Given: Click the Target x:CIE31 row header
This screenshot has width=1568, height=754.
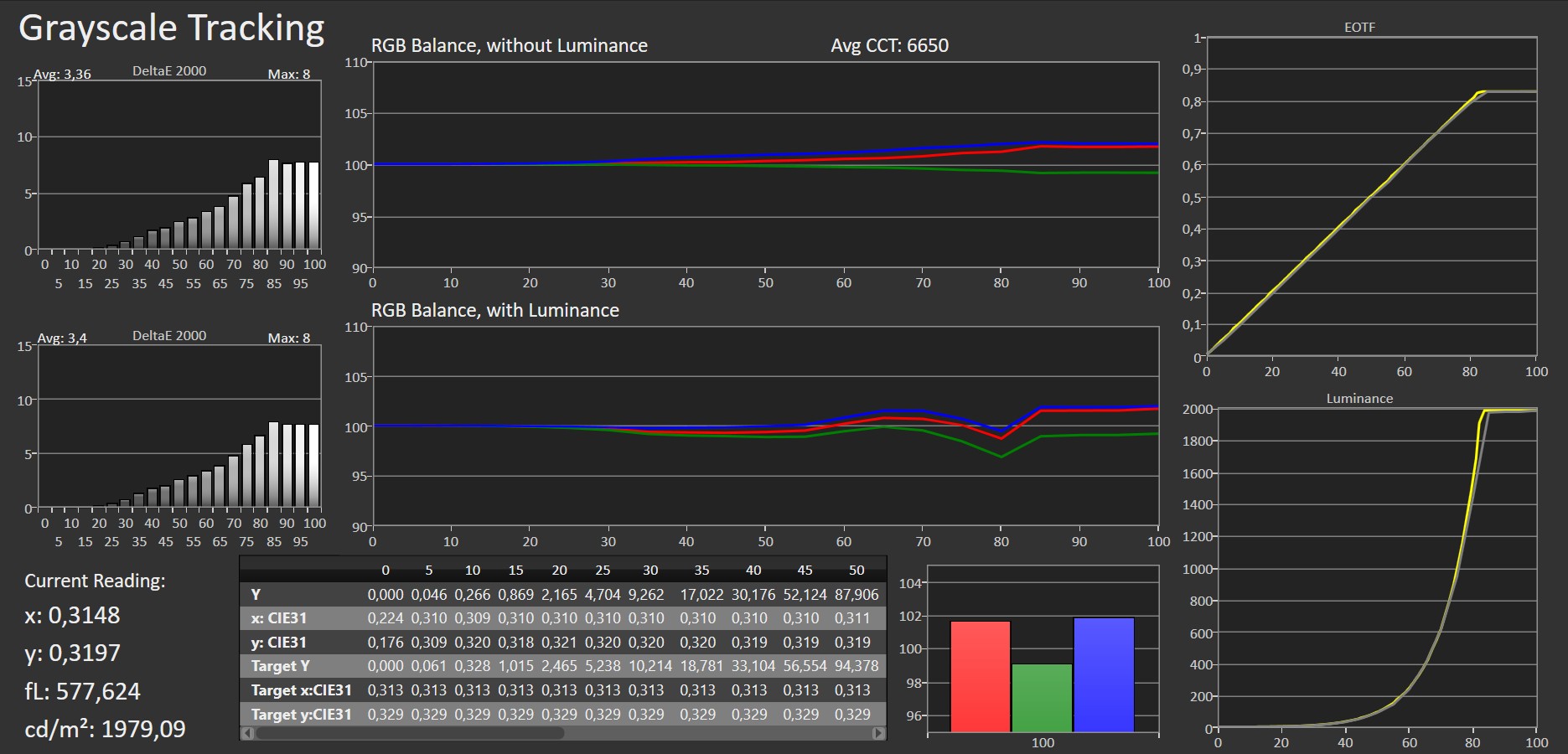Looking at the screenshot, I should pos(301,690).
